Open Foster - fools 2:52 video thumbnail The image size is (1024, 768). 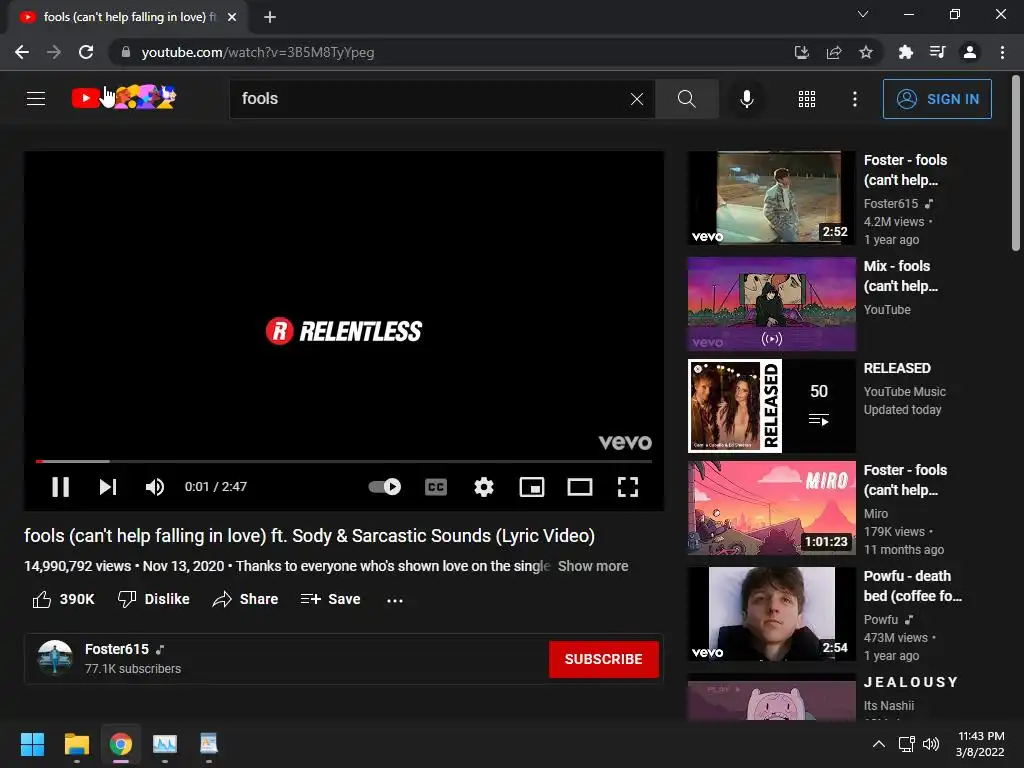click(x=771, y=198)
